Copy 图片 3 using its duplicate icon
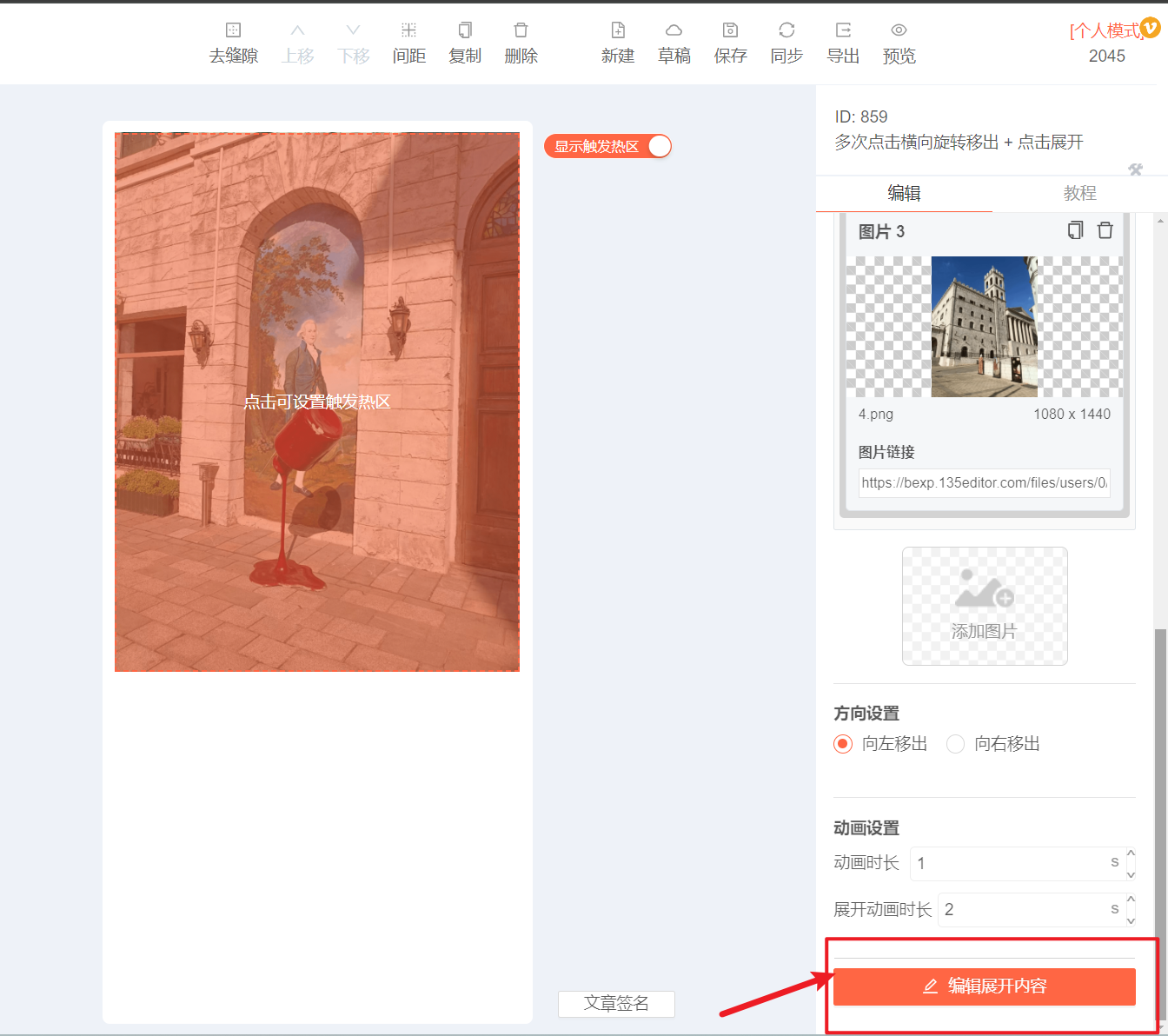The height and width of the screenshot is (1036, 1168). coord(1075,230)
